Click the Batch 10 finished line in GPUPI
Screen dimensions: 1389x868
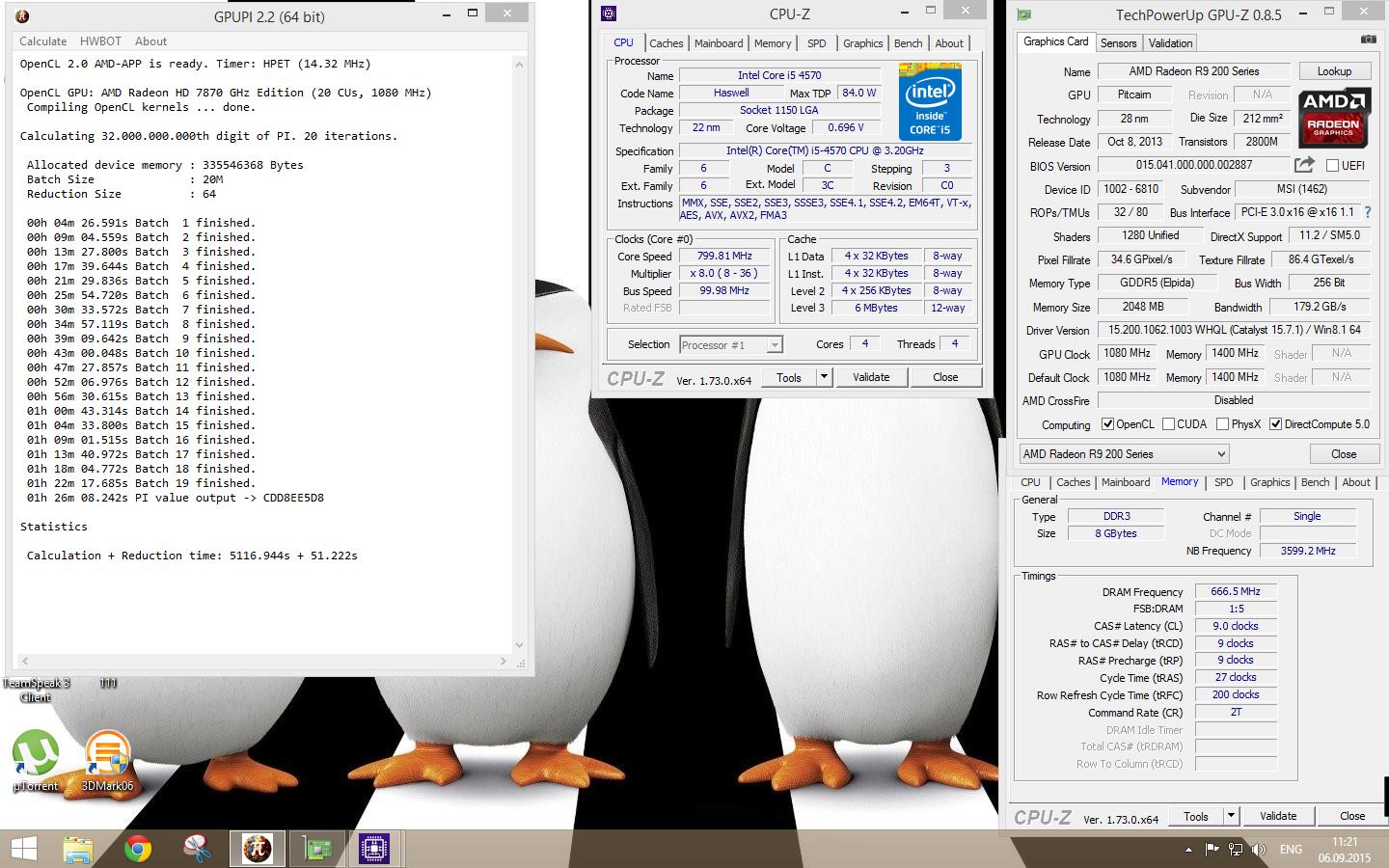(x=141, y=353)
